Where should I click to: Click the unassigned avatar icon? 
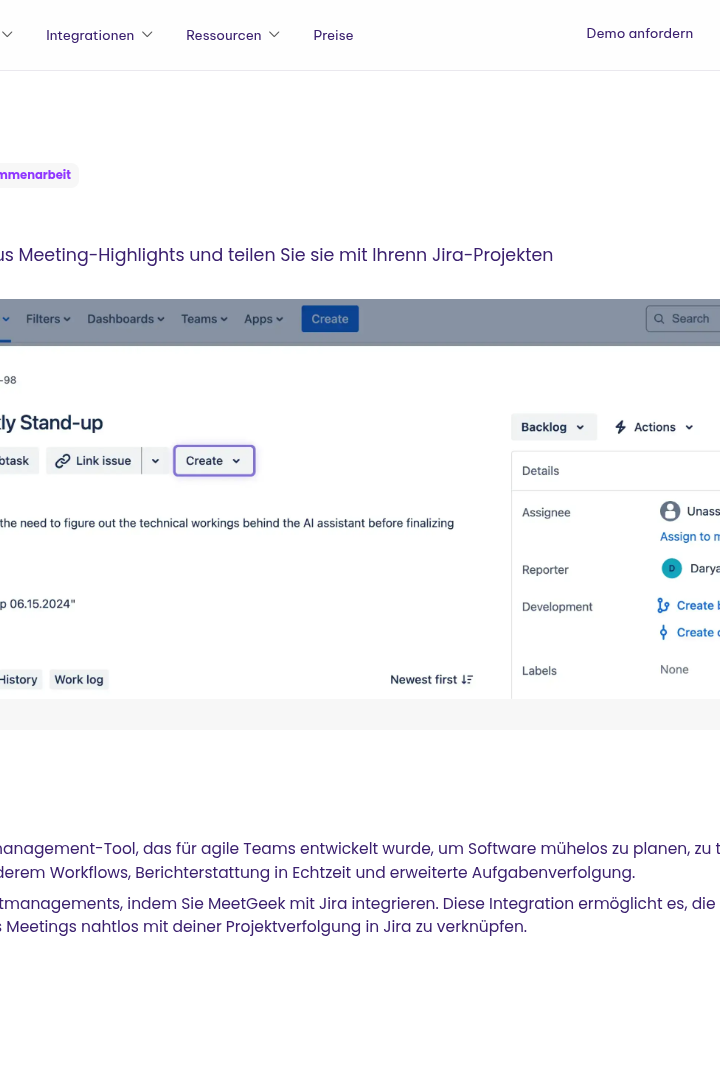tap(670, 511)
